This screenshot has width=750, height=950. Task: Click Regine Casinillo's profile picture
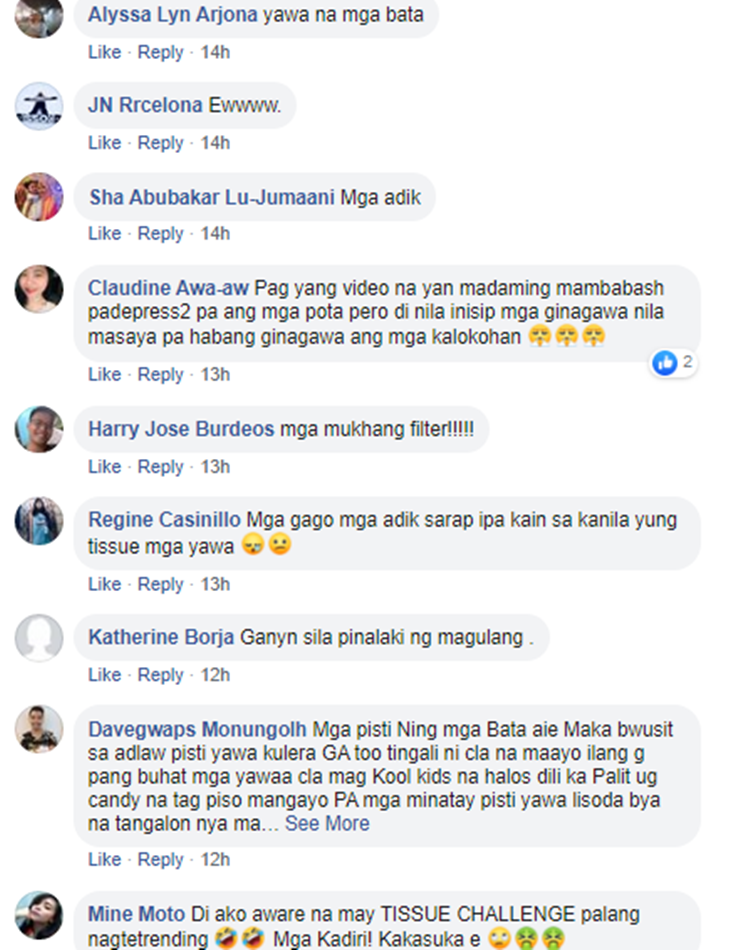coord(39,521)
